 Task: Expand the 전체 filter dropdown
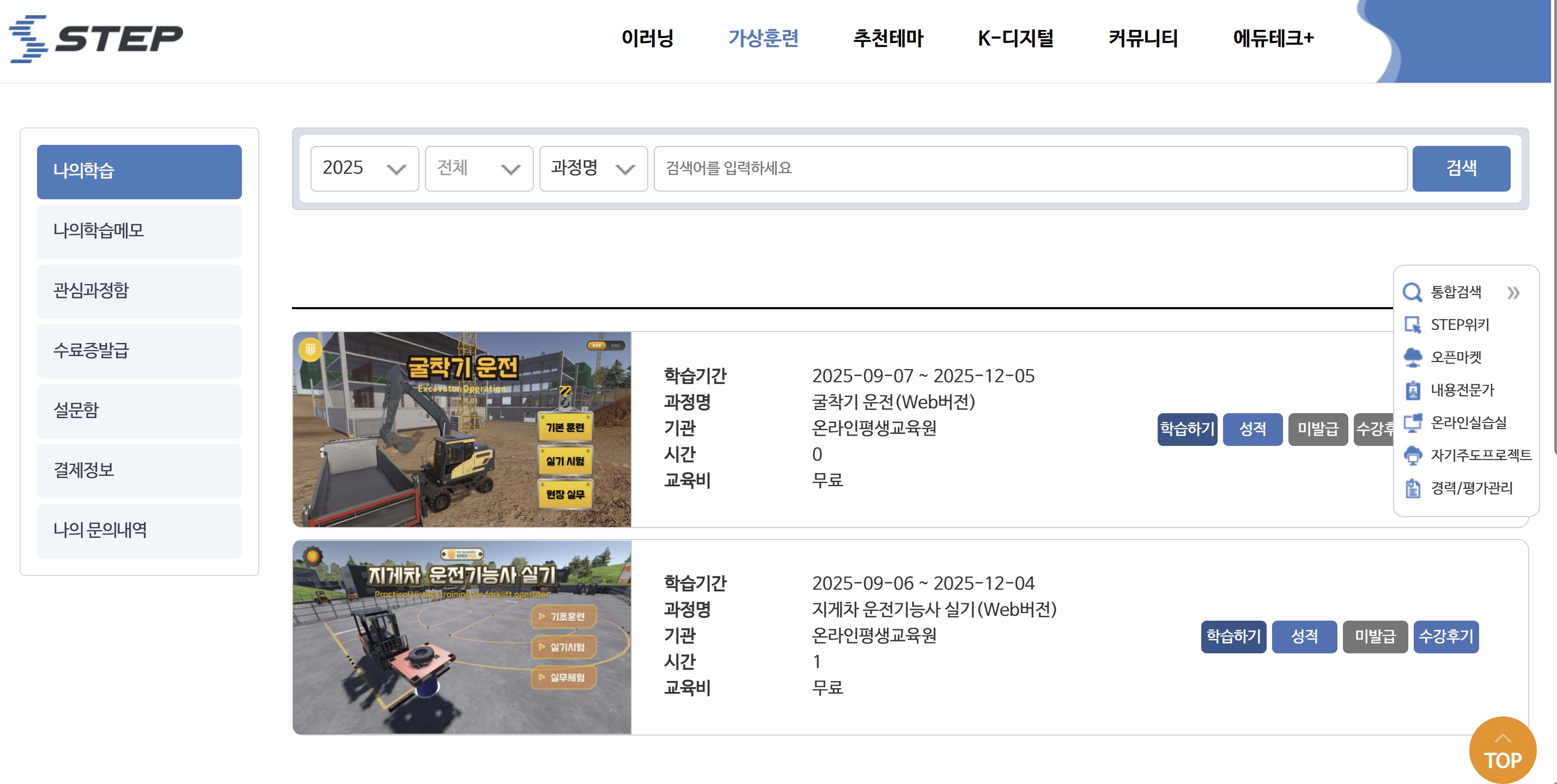click(478, 169)
